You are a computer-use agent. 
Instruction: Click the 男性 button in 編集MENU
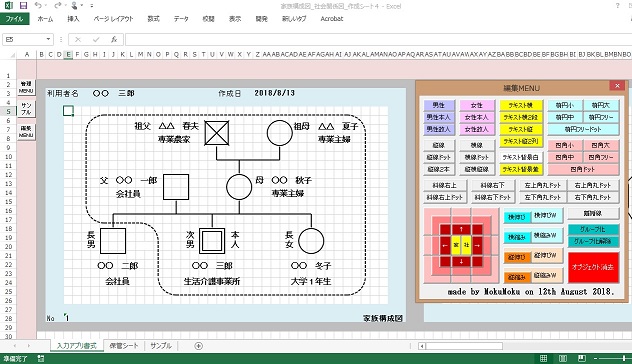tap(439, 105)
